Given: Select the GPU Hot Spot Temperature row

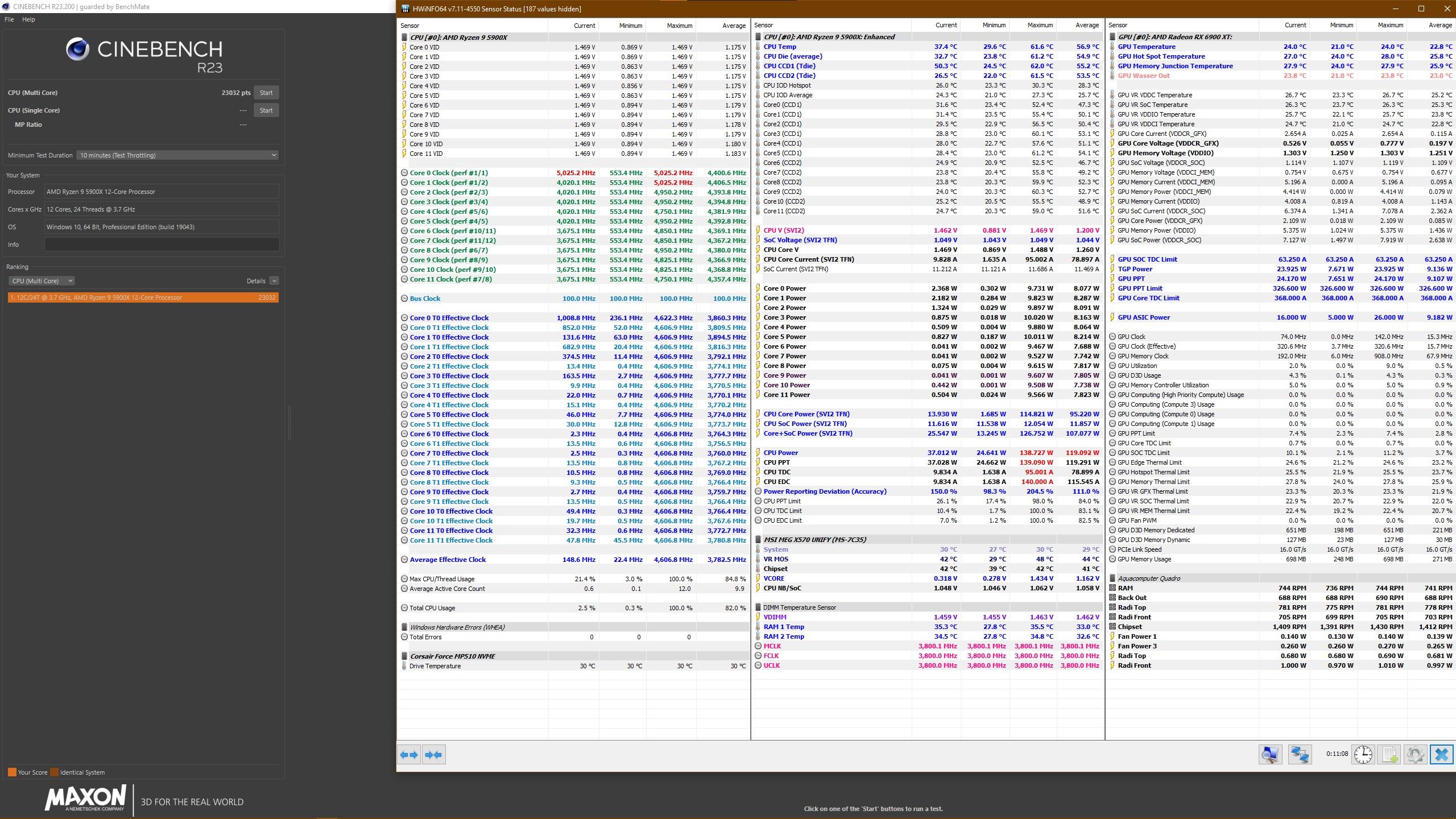Looking at the screenshot, I should [x=1281, y=56].
